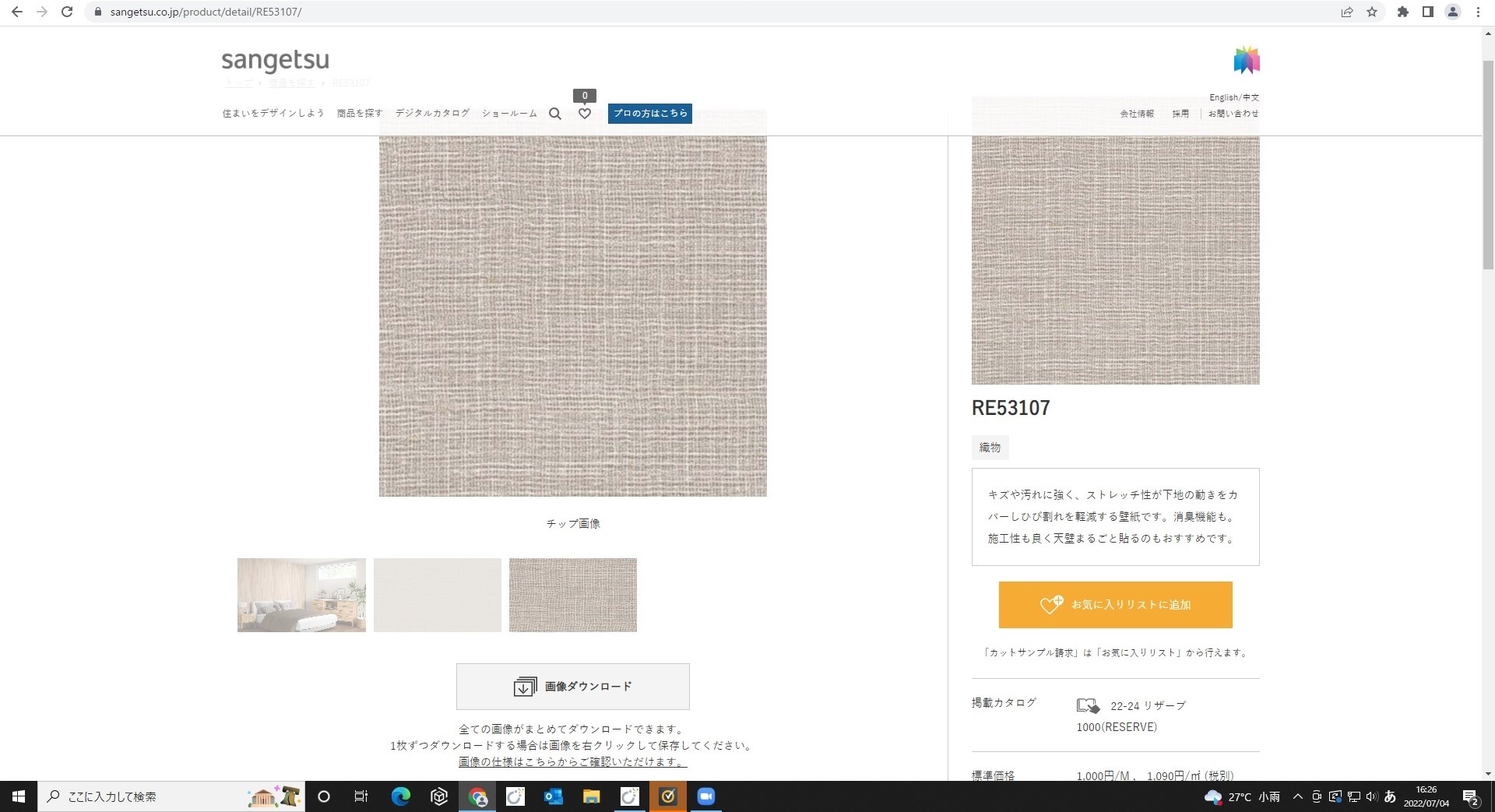Toggle the browser side panel icon
This screenshot has height=812, width=1495.
pos(1427,12)
